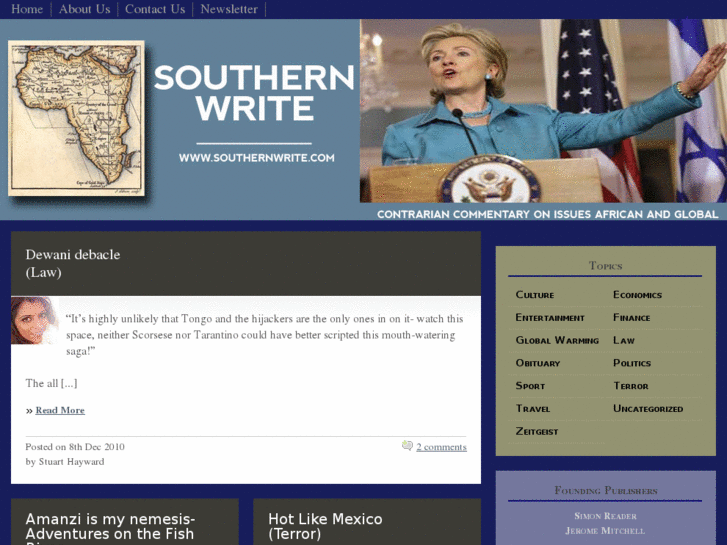
Task: Open the Simon Reader publisher link
Action: (x=606, y=516)
